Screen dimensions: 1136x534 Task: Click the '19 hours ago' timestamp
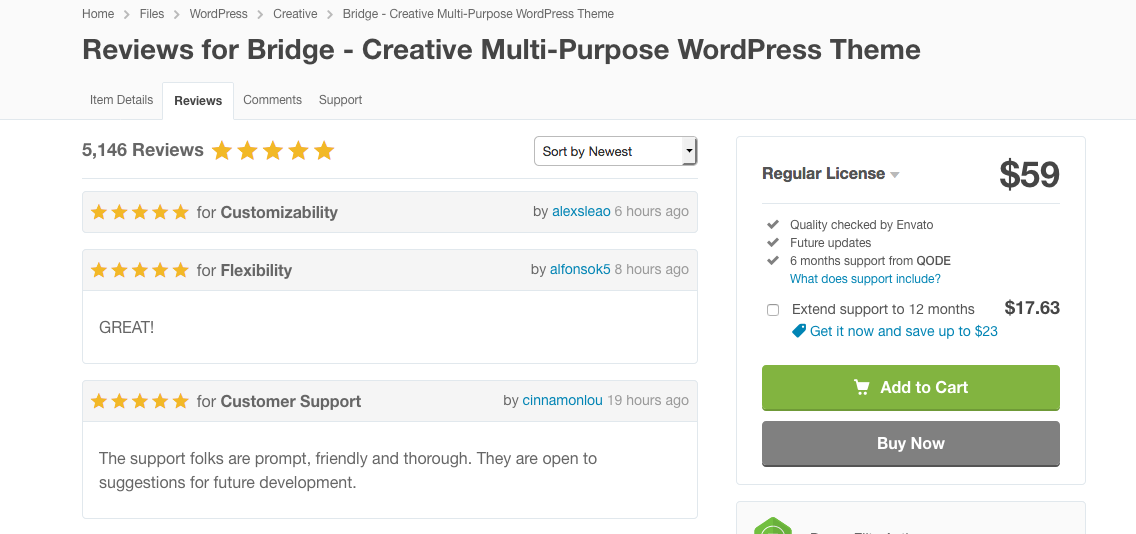648,400
